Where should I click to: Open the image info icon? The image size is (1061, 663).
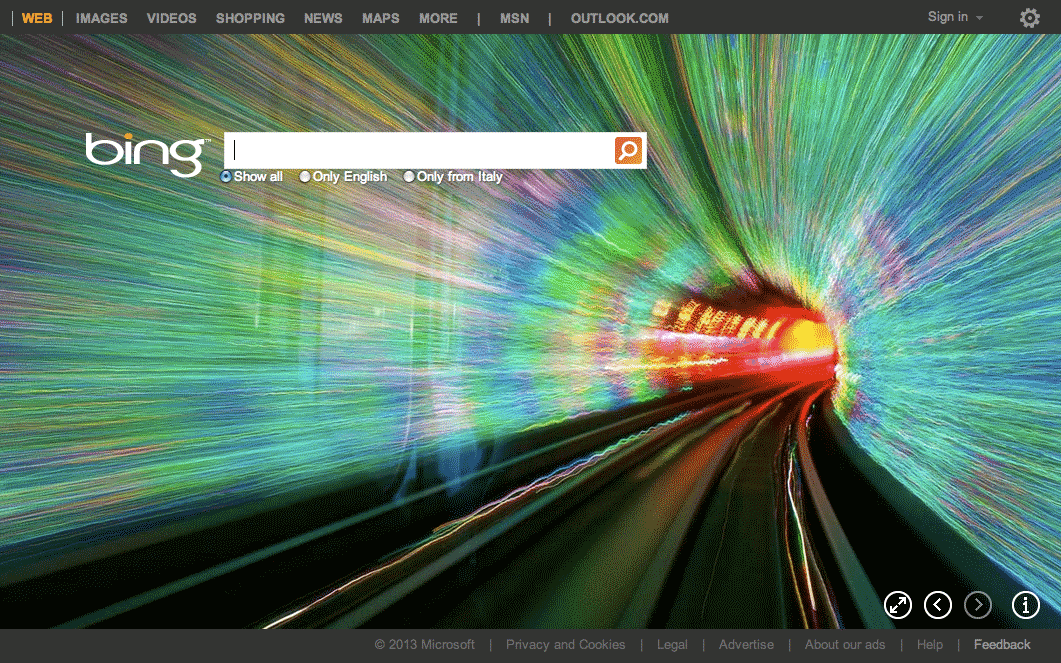tap(1025, 605)
